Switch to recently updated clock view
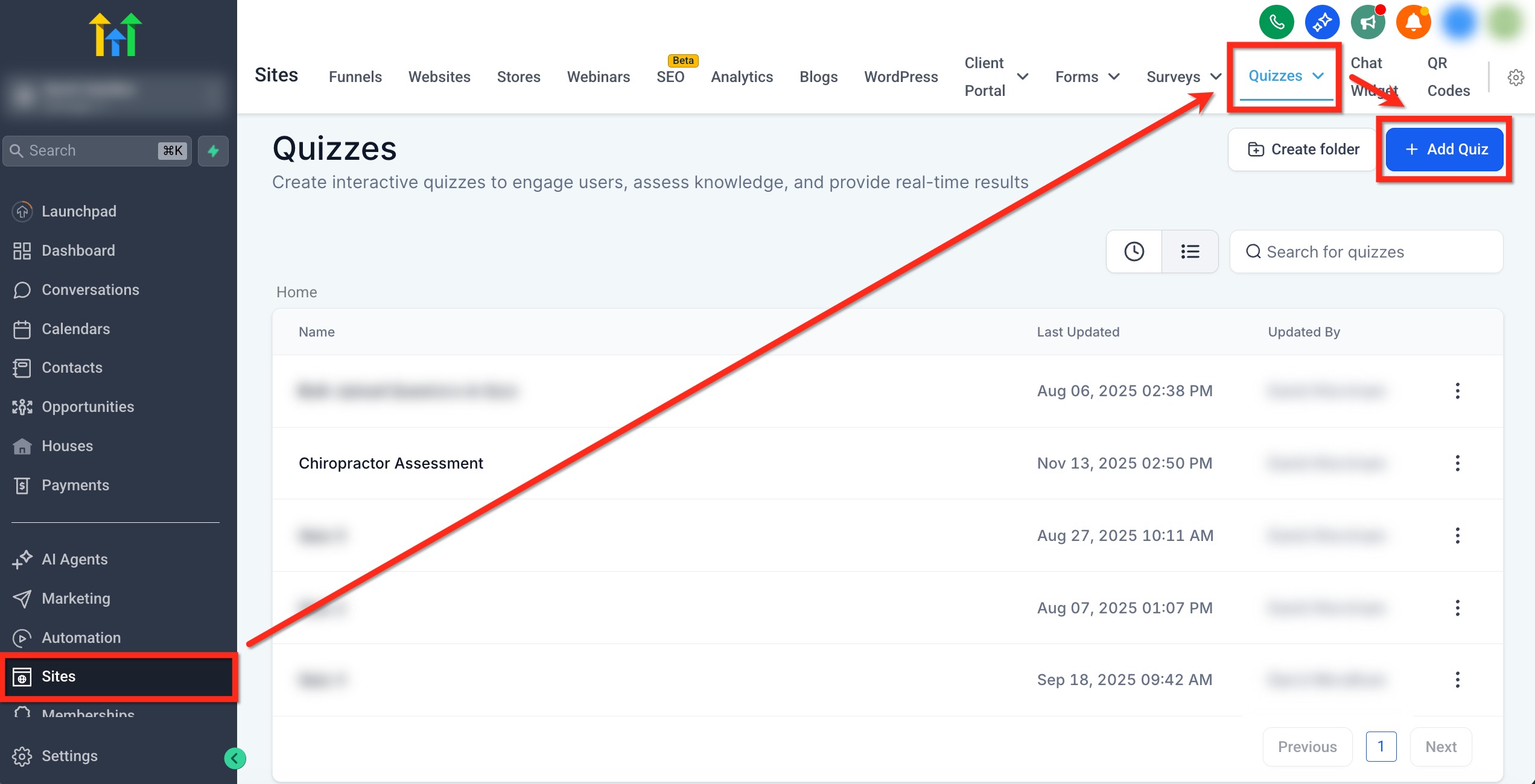 (x=1134, y=251)
